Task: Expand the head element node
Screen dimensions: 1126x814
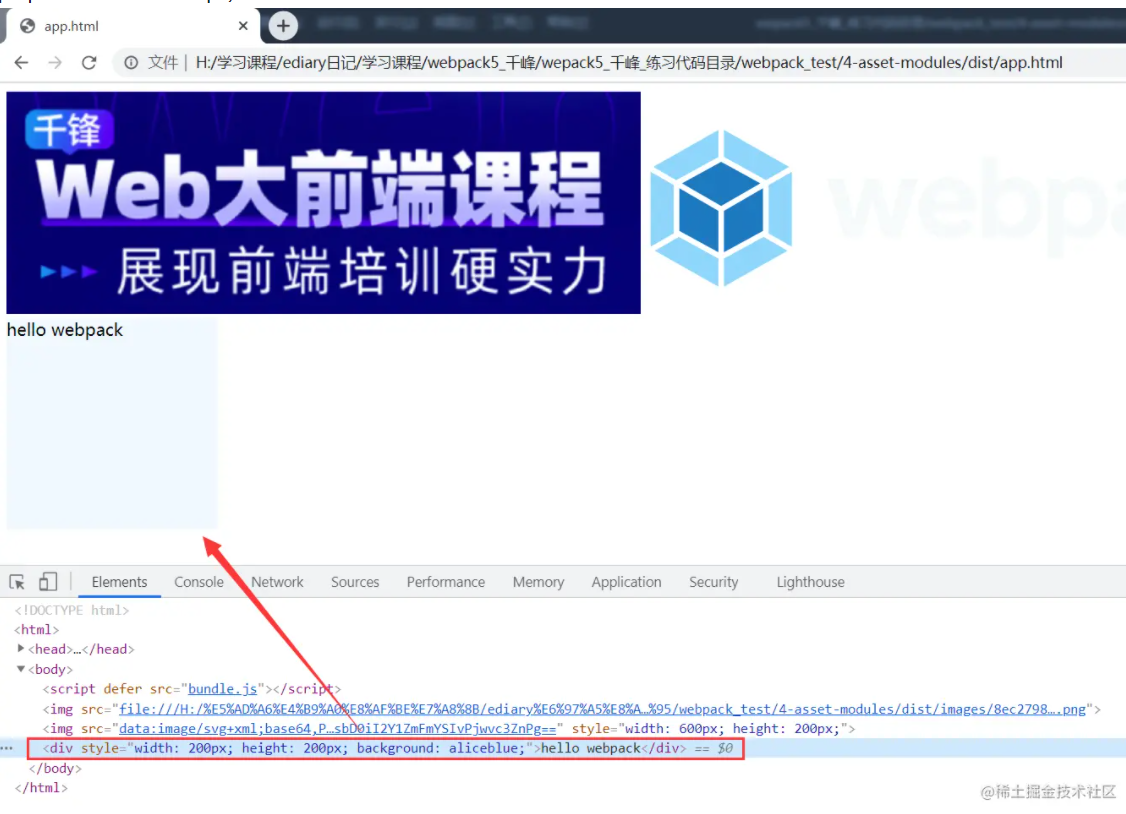Action: click(21, 648)
